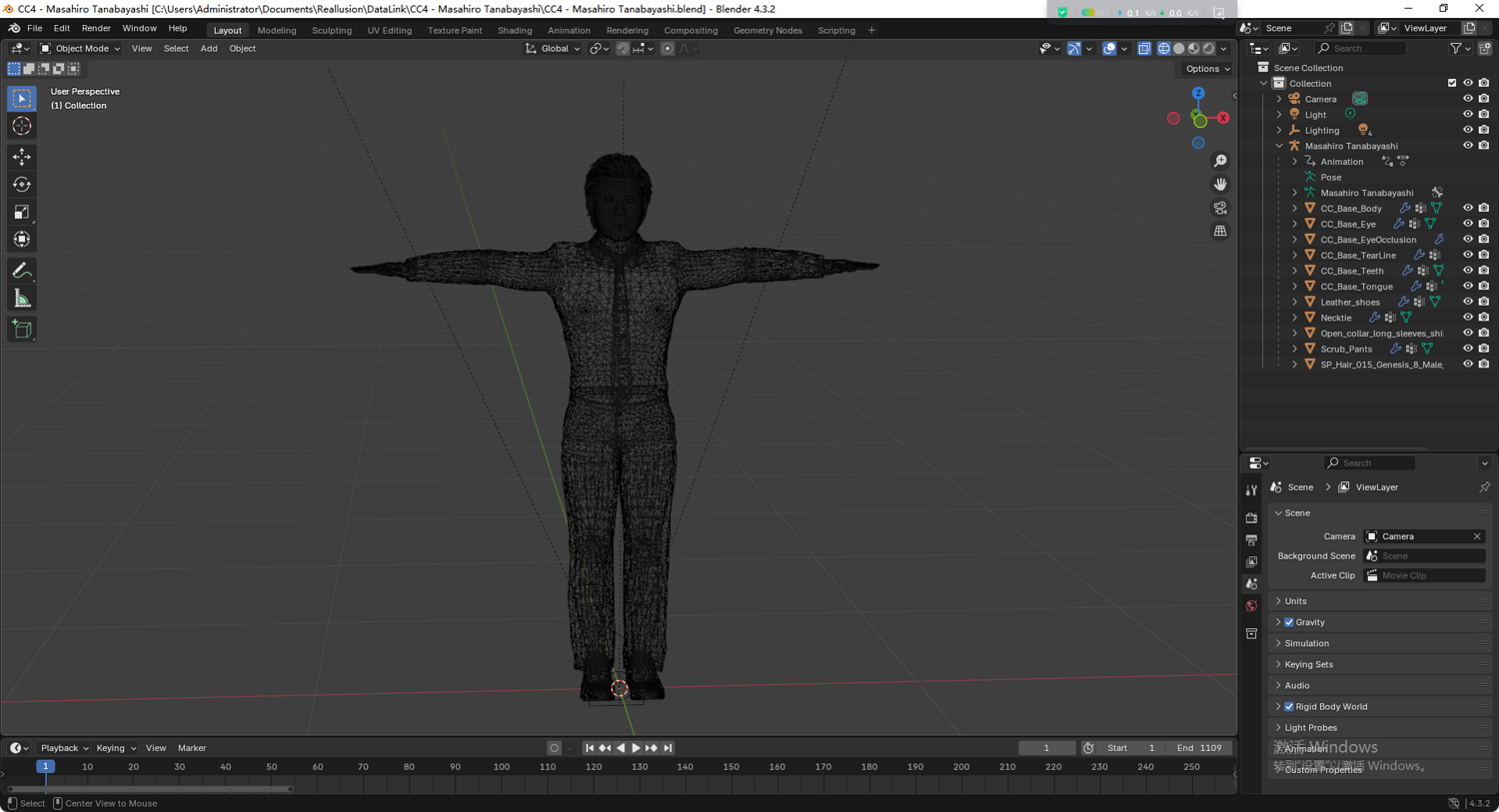The width and height of the screenshot is (1499, 812).
Task: Activate the Annotate tool
Action: point(21,271)
